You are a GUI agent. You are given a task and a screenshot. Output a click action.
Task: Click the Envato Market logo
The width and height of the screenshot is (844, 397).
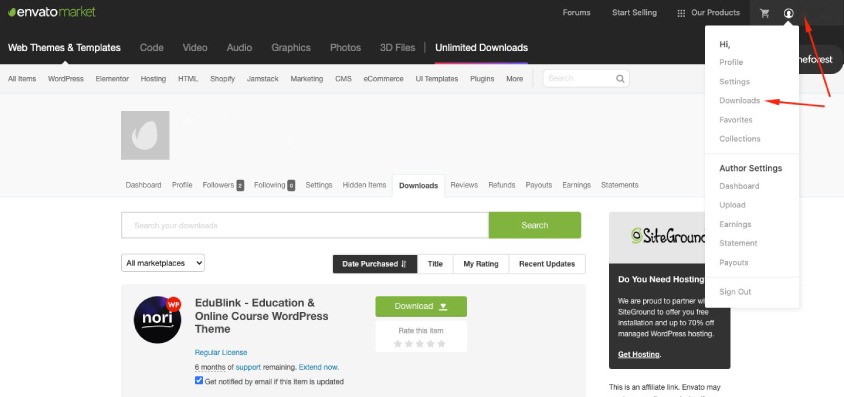coord(52,12)
